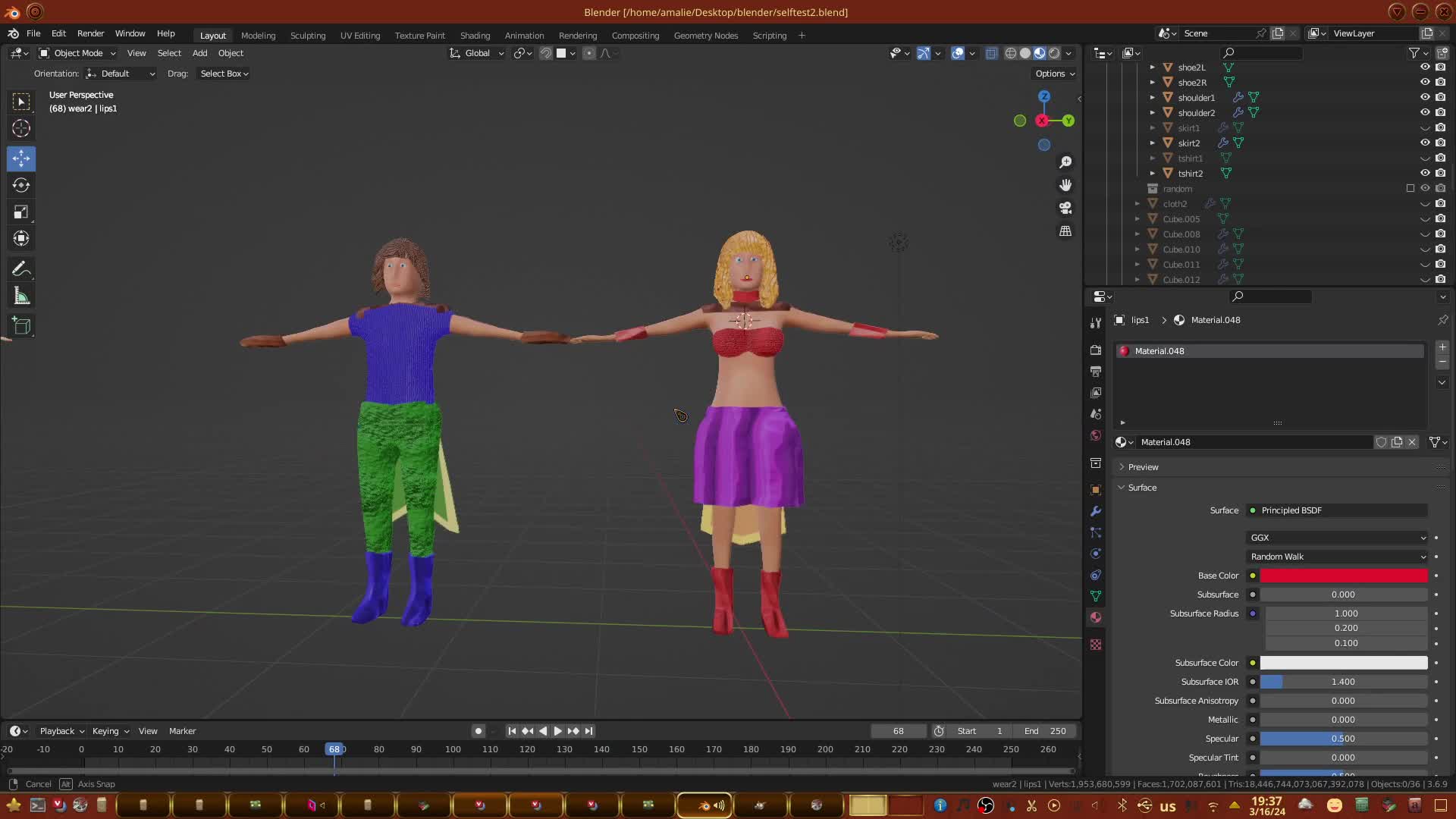Viewport: 1456px width, 819px height.
Task: Open the red Base Color swatch
Action: coord(1343,576)
